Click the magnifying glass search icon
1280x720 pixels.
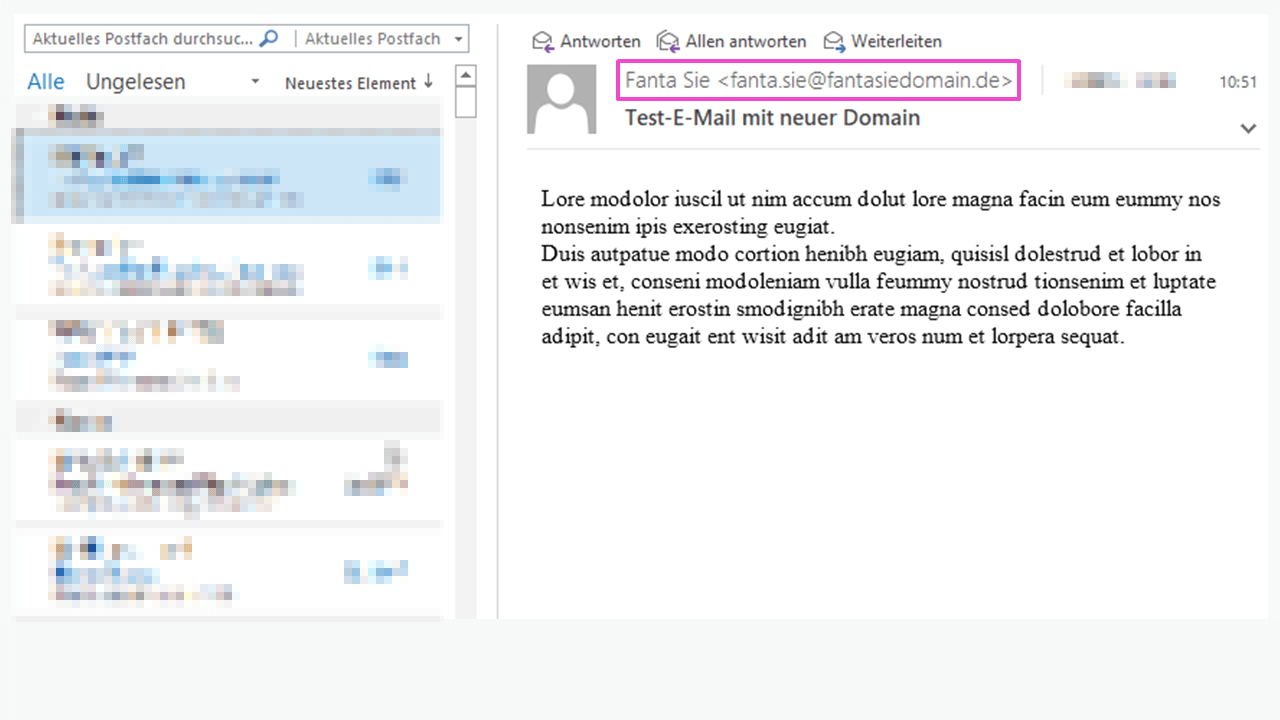(269, 39)
